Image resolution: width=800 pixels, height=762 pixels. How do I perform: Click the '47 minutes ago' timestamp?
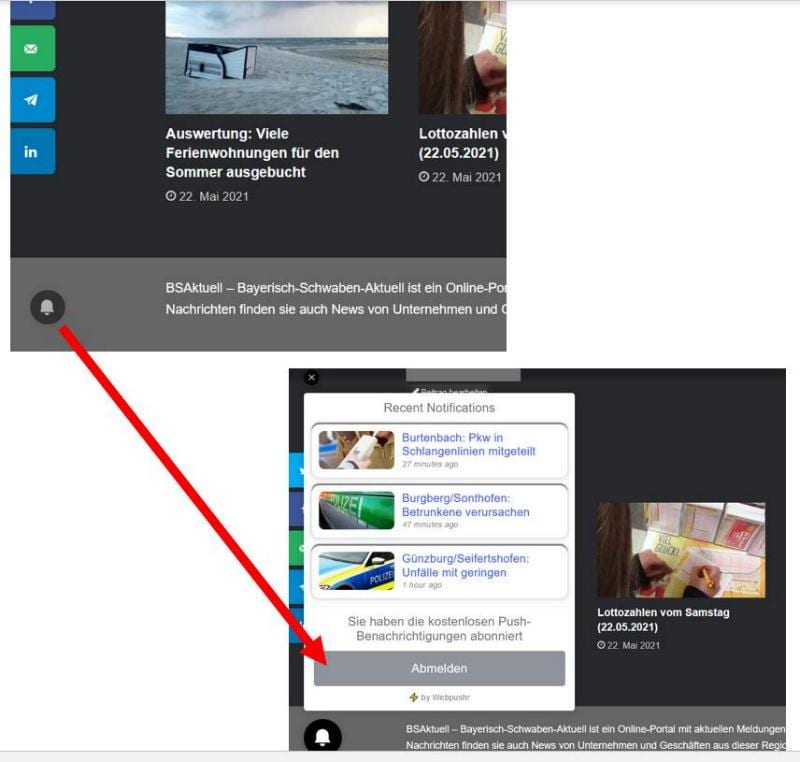pos(430,524)
